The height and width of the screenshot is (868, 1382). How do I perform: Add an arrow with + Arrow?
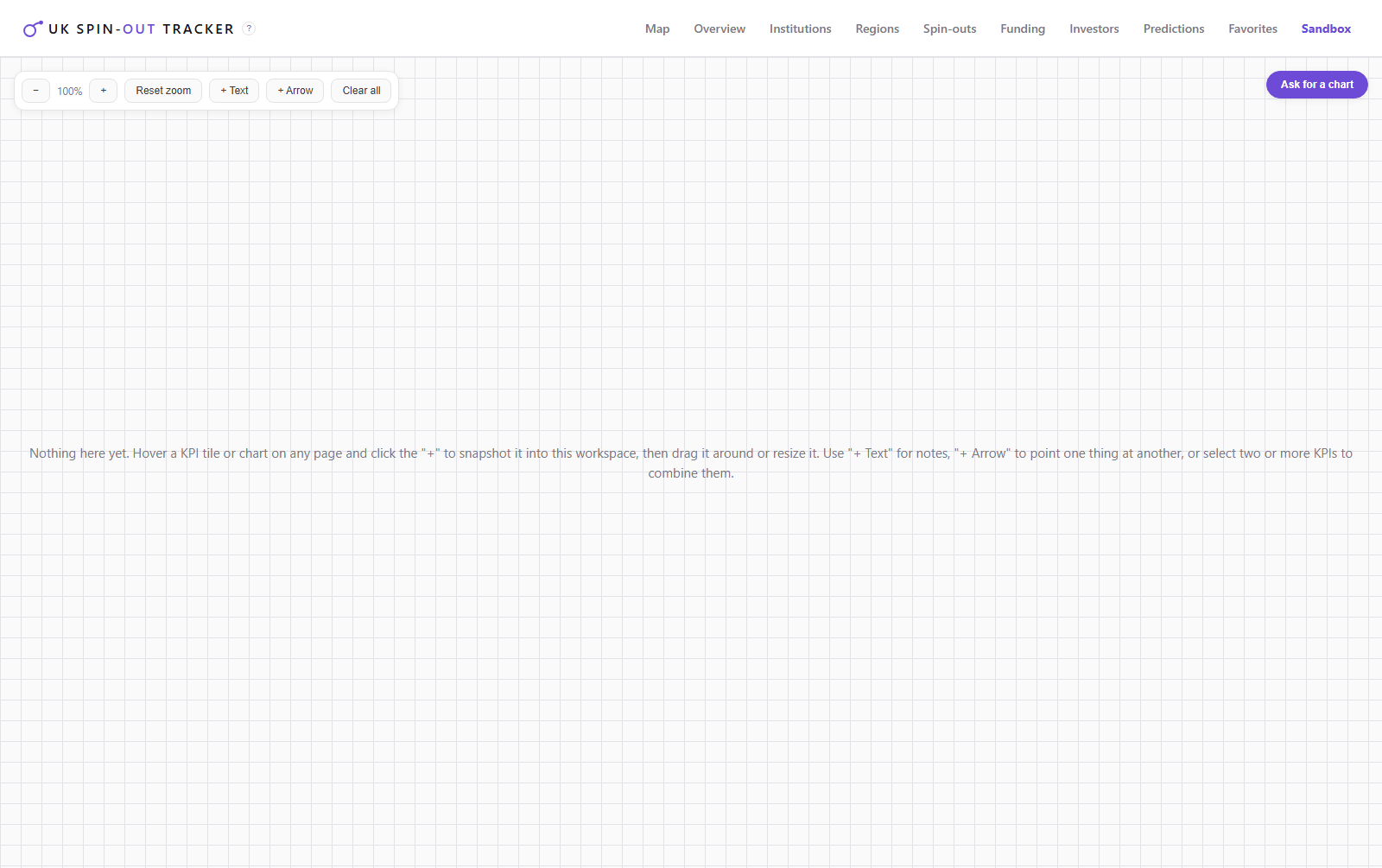(295, 91)
